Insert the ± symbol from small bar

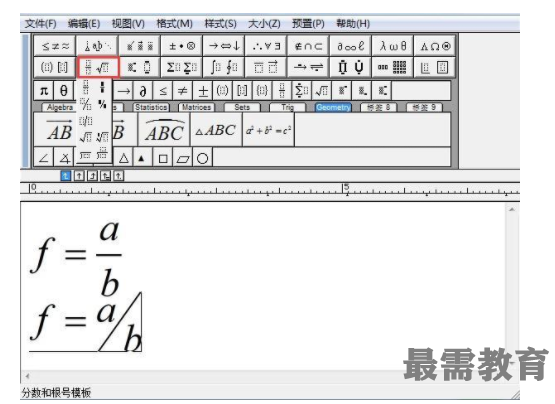(203, 91)
